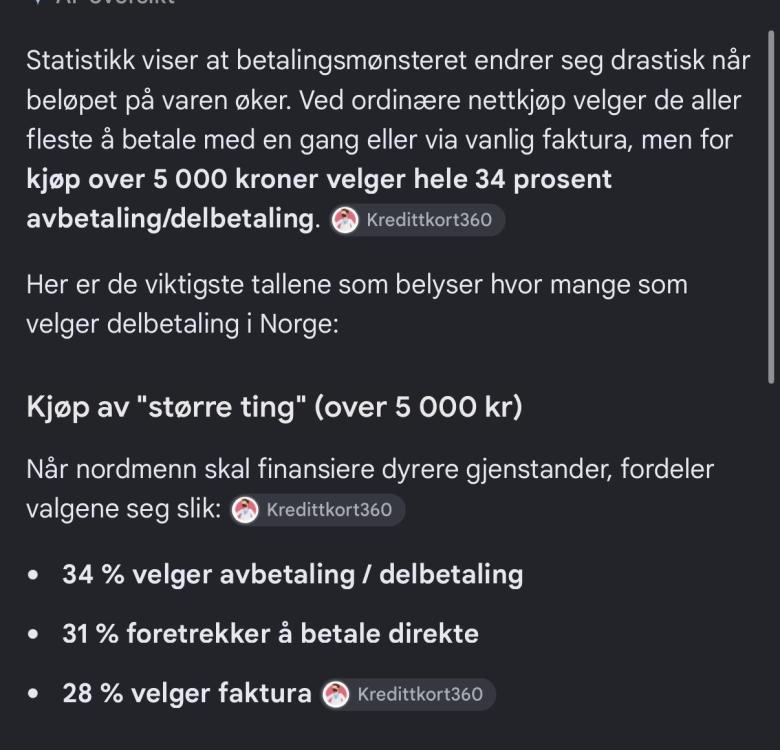Click the line "Når nordmenn skal finansiere dyrere gjenstander"
The width and height of the screenshot is (780, 750).
[370, 469]
